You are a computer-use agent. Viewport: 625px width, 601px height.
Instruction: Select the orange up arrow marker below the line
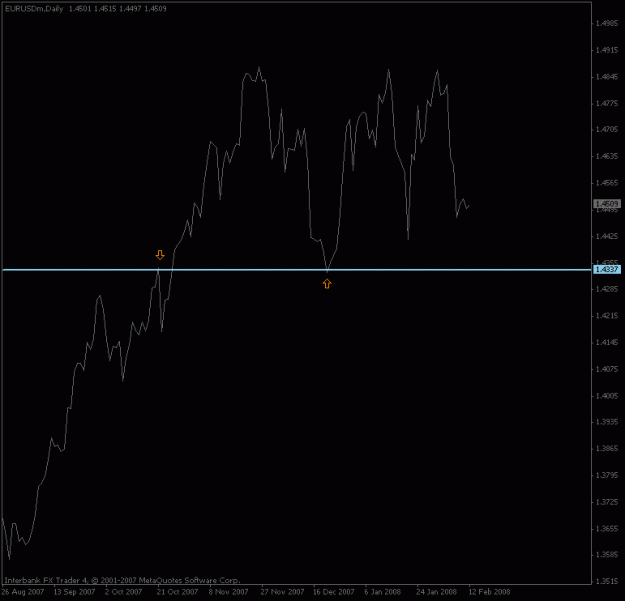327,284
